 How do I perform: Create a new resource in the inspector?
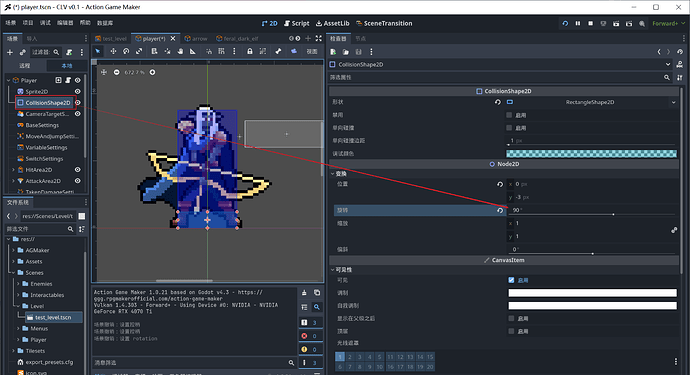333,52
